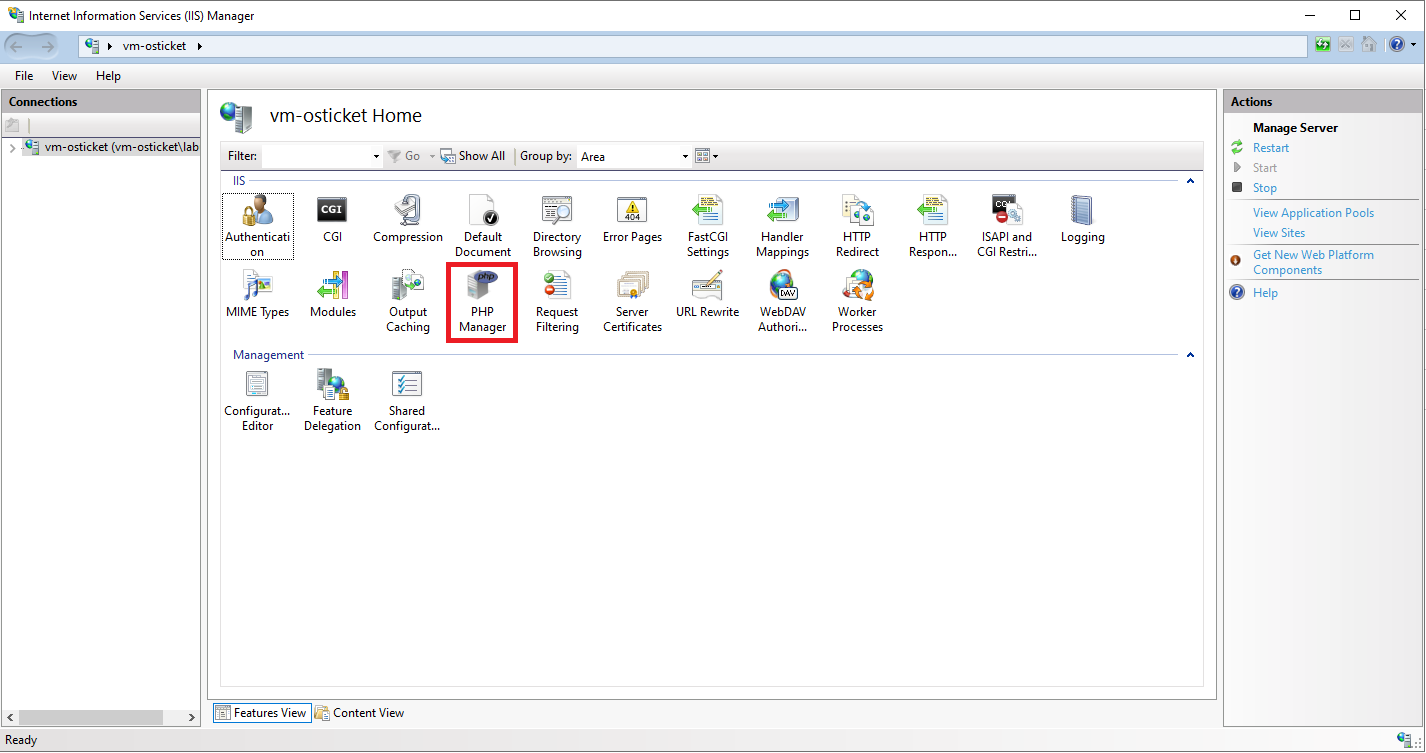1426x753 pixels.
Task: Click inside the Filter text field
Action: click(x=316, y=156)
